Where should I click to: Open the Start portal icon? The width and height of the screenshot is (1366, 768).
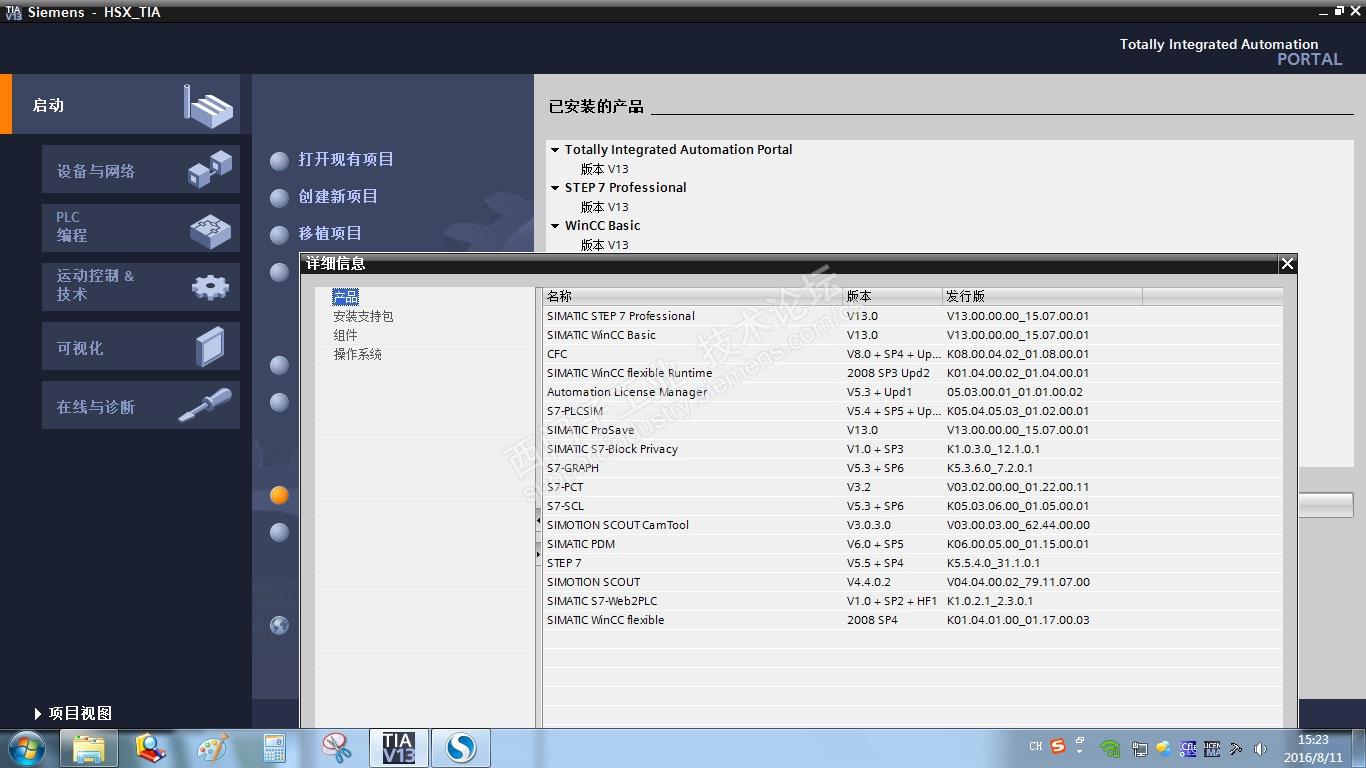(x=208, y=105)
